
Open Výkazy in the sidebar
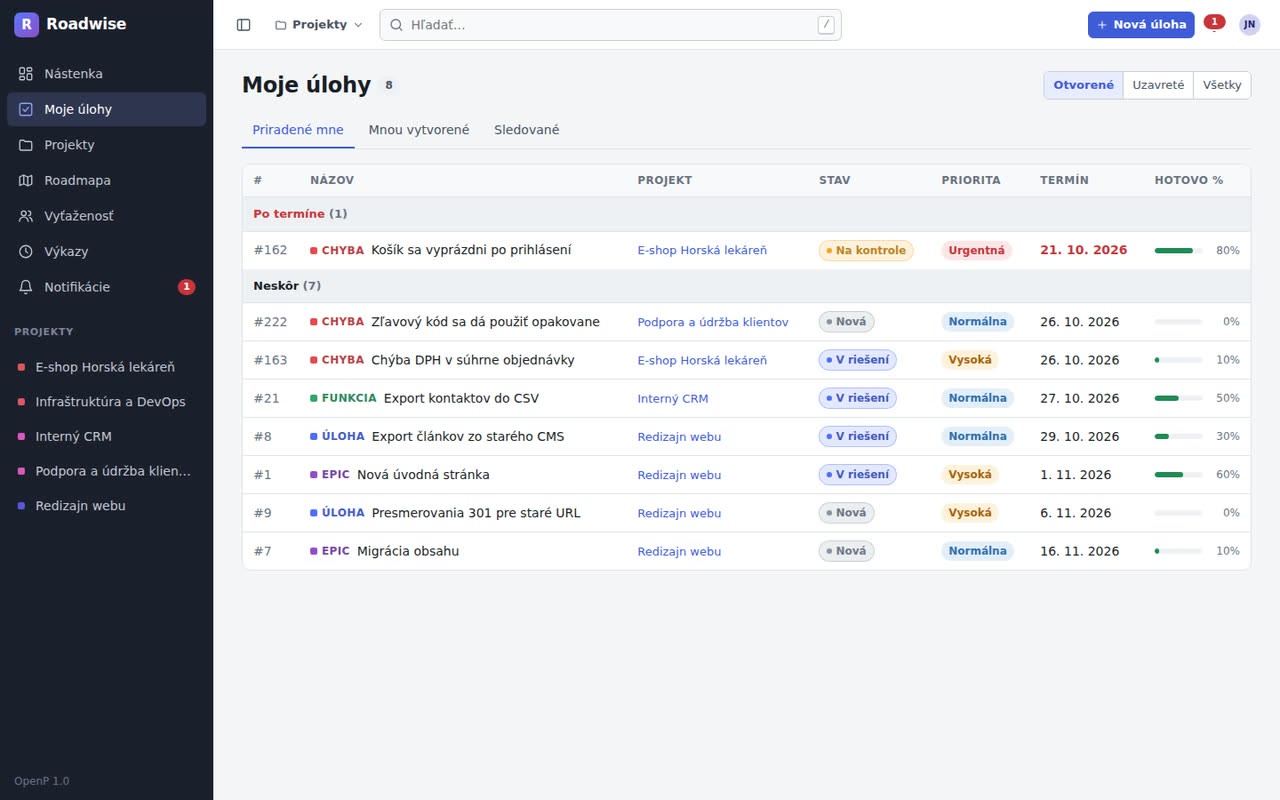[x=107, y=251]
